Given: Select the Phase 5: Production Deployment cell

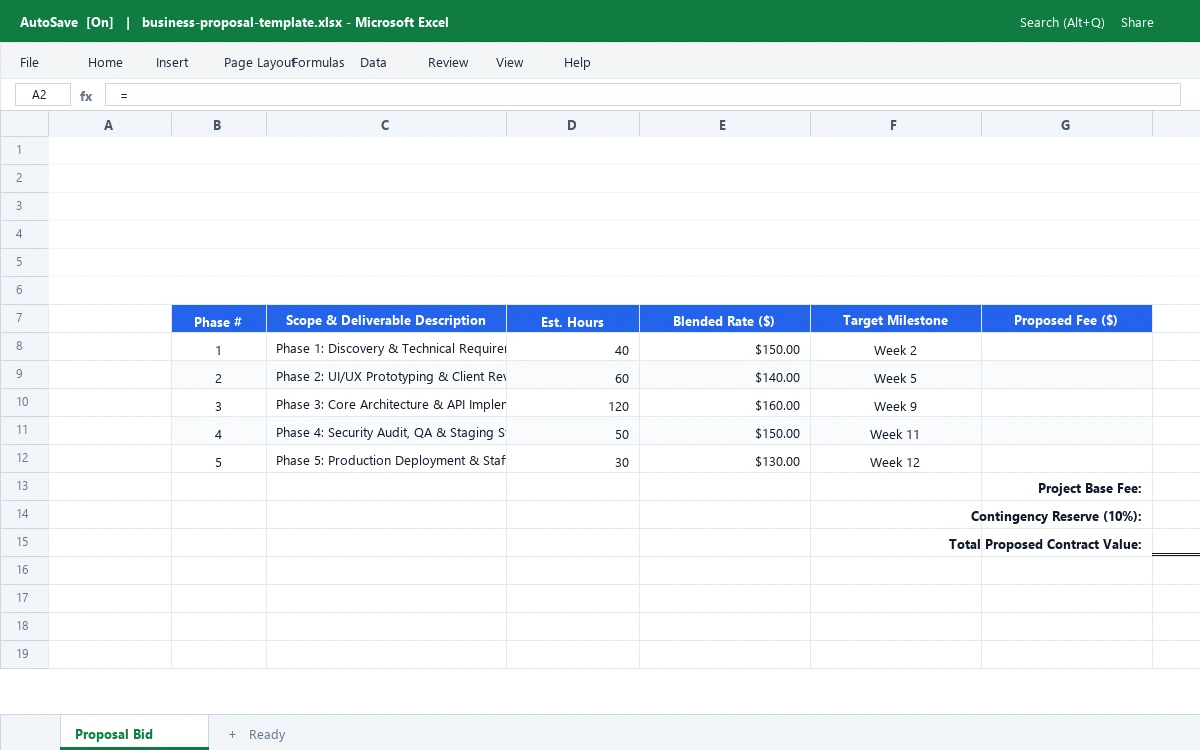Looking at the screenshot, I should point(387,459).
